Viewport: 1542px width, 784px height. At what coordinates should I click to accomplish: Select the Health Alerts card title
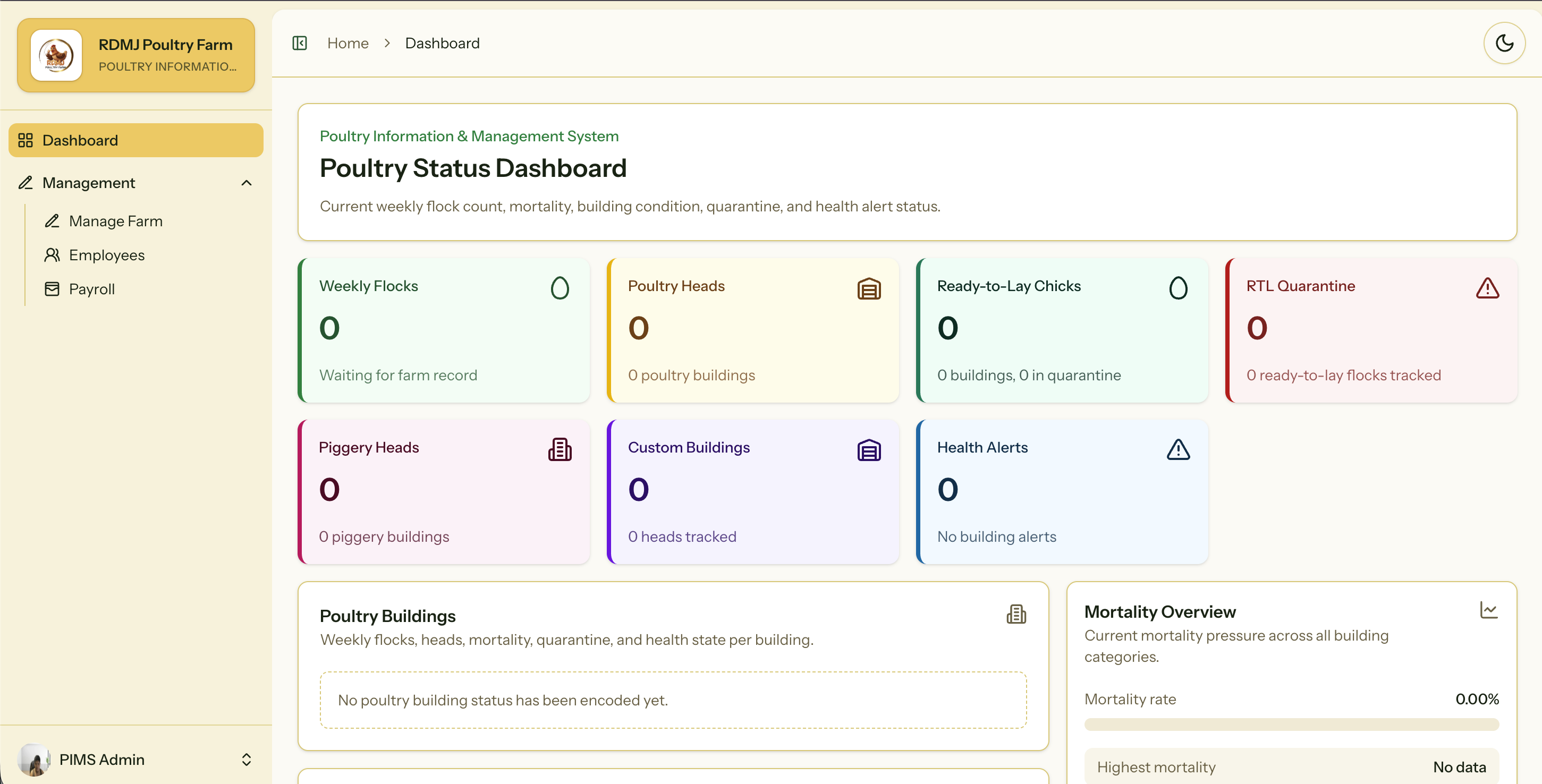tap(982, 448)
